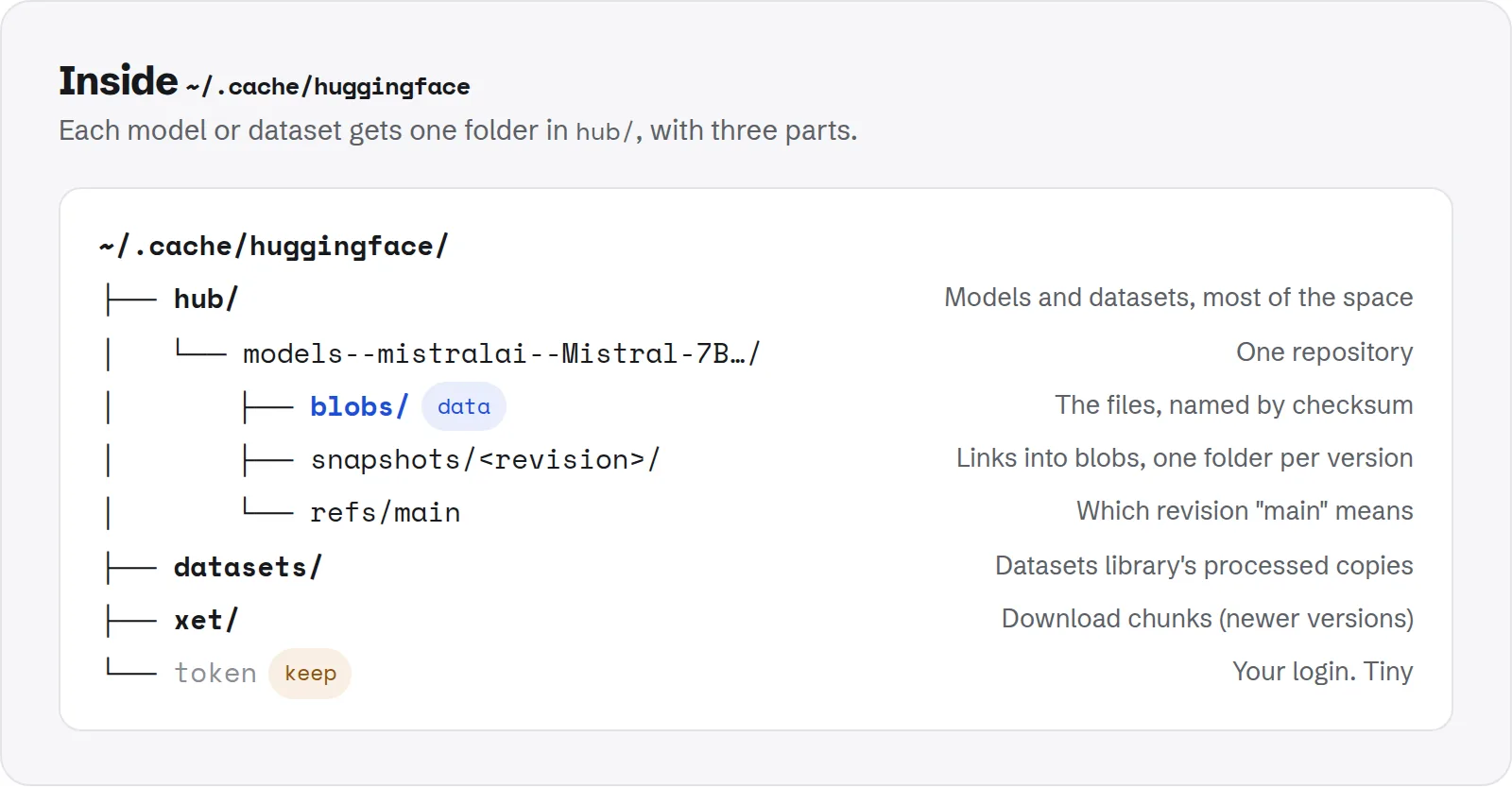
Task: Open the blobs/ folder entry
Action: pyautogui.click(x=359, y=406)
